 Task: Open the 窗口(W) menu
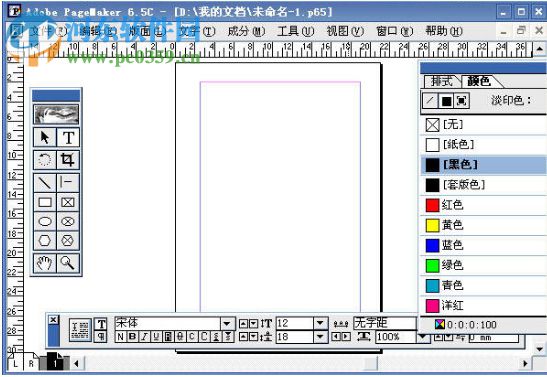(x=395, y=31)
